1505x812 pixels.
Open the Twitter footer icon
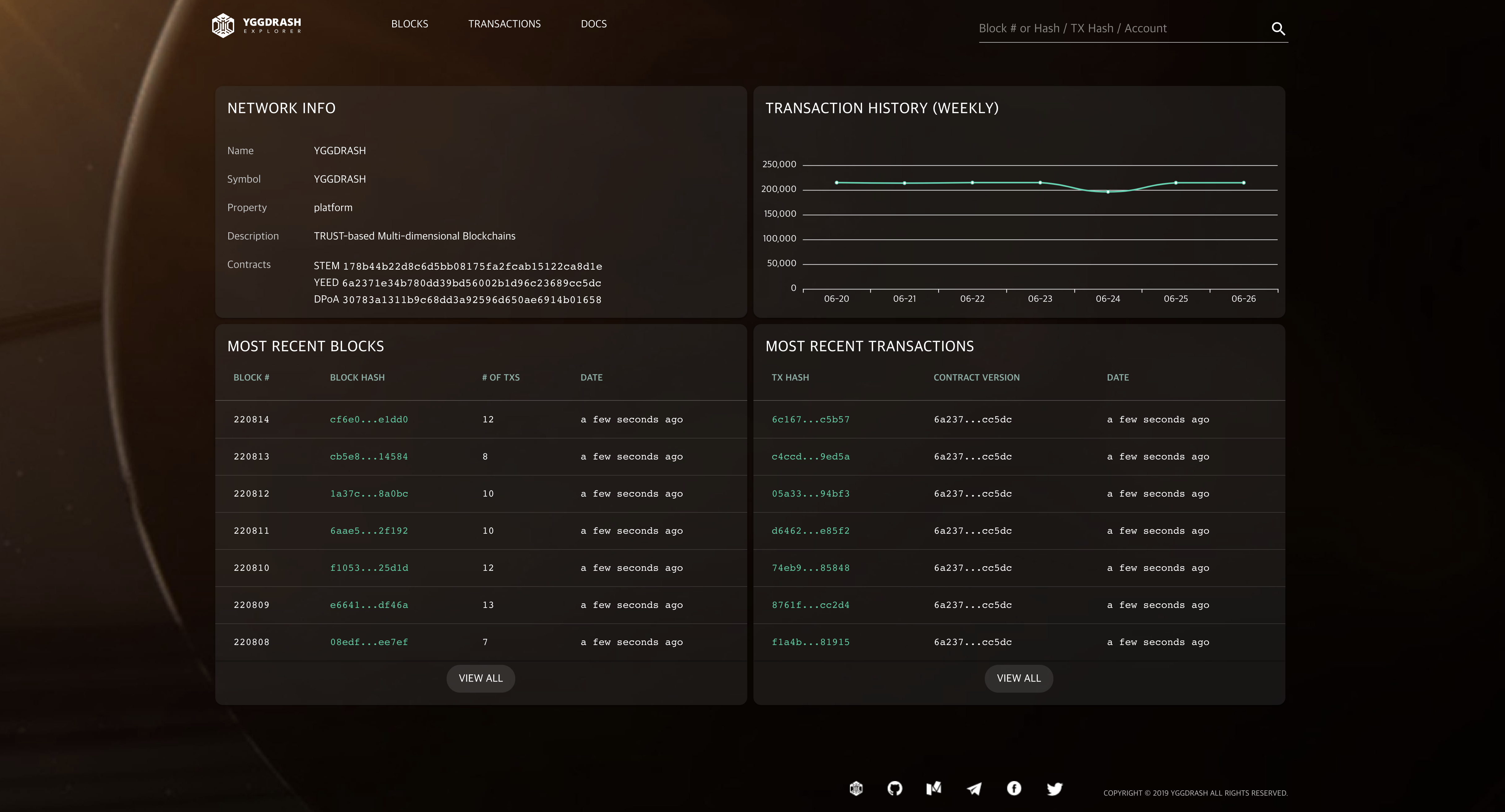click(x=1054, y=788)
